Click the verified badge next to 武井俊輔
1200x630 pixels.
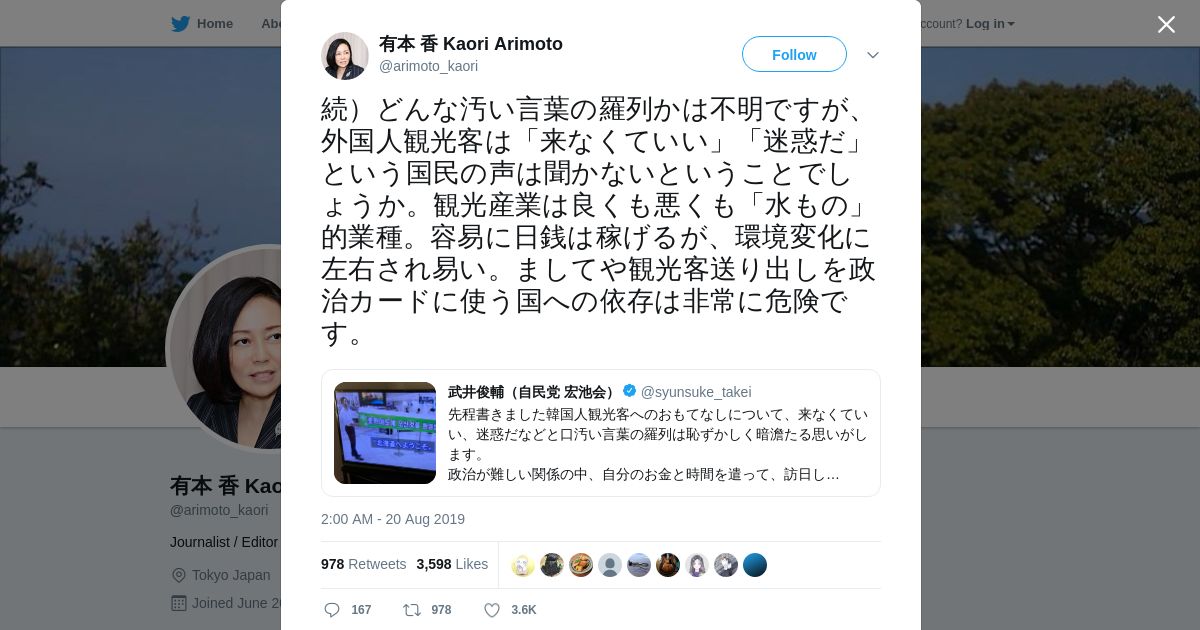[x=629, y=391]
